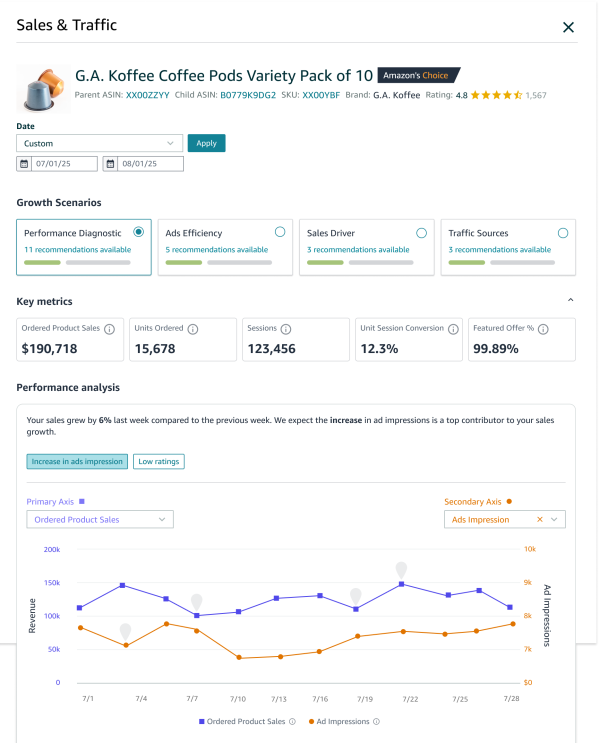Toggle Ordered Product Sales legend item
599x743 pixels.
[242, 721]
